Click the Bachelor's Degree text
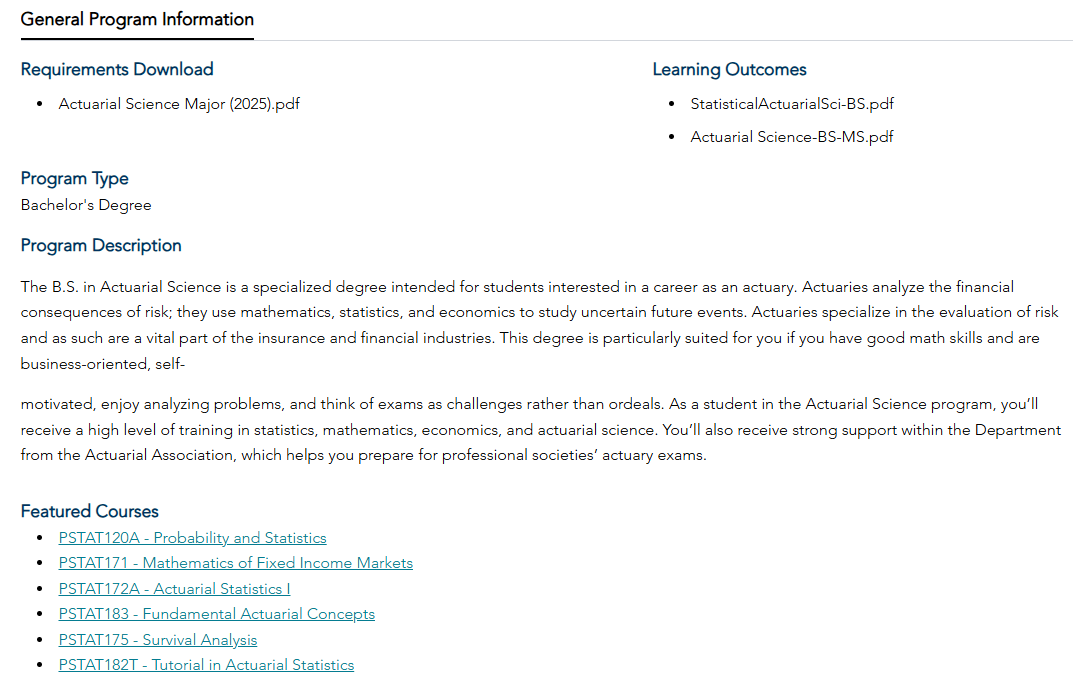 (86, 205)
